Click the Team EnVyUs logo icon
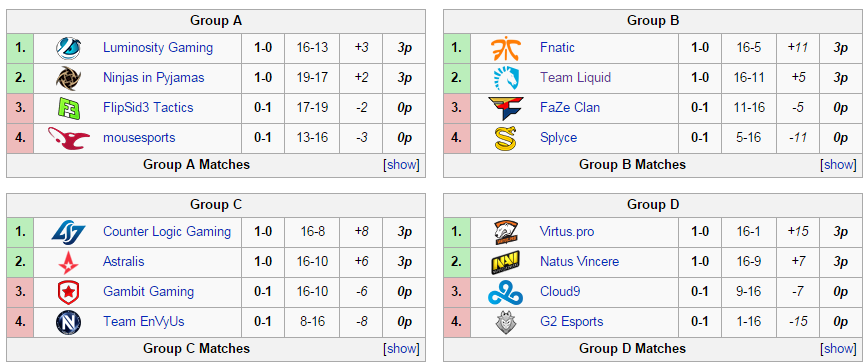 point(69,322)
